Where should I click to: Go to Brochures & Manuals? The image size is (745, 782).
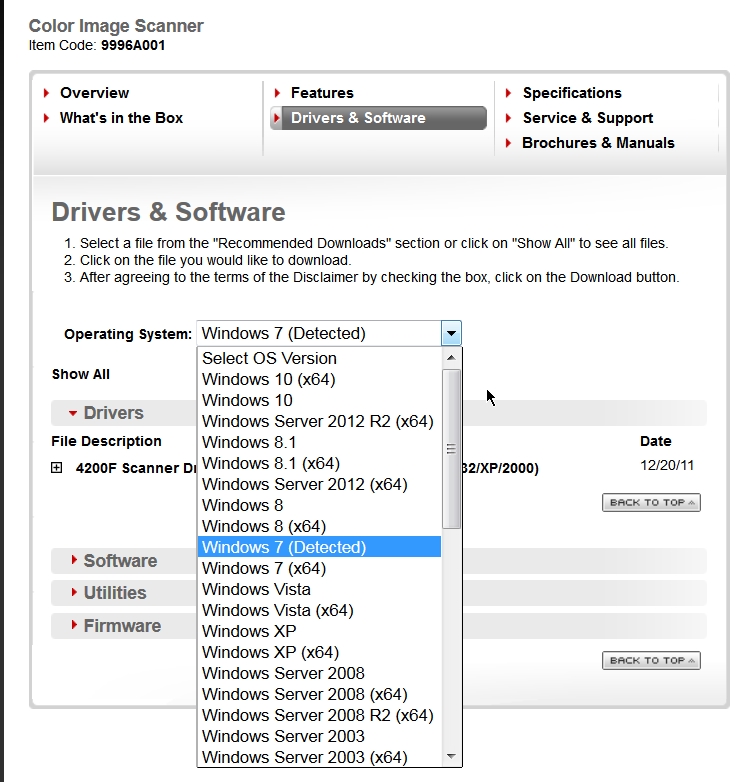pos(597,143)
